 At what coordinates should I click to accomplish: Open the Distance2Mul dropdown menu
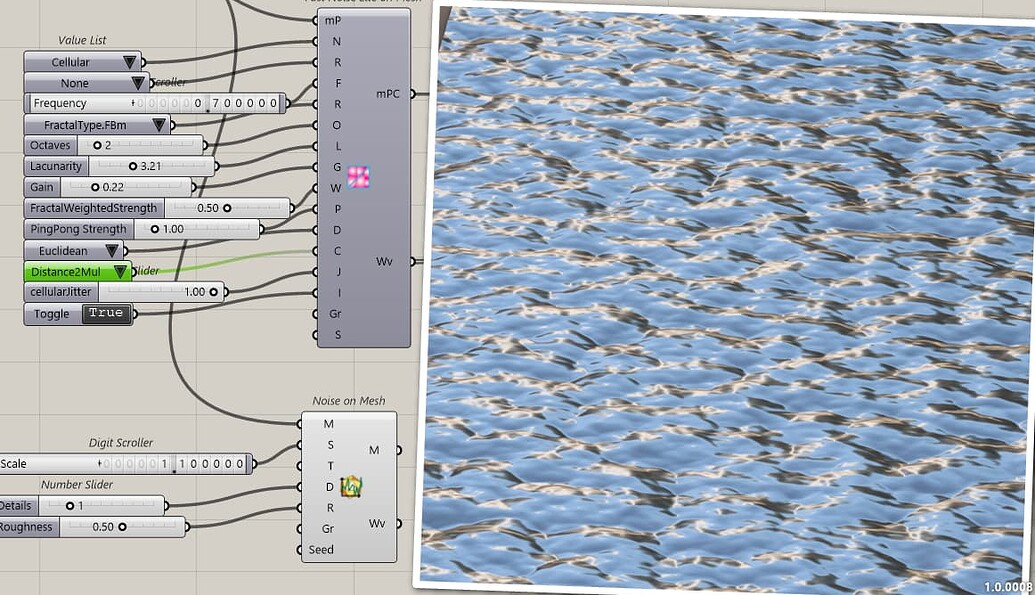[118, 271]
